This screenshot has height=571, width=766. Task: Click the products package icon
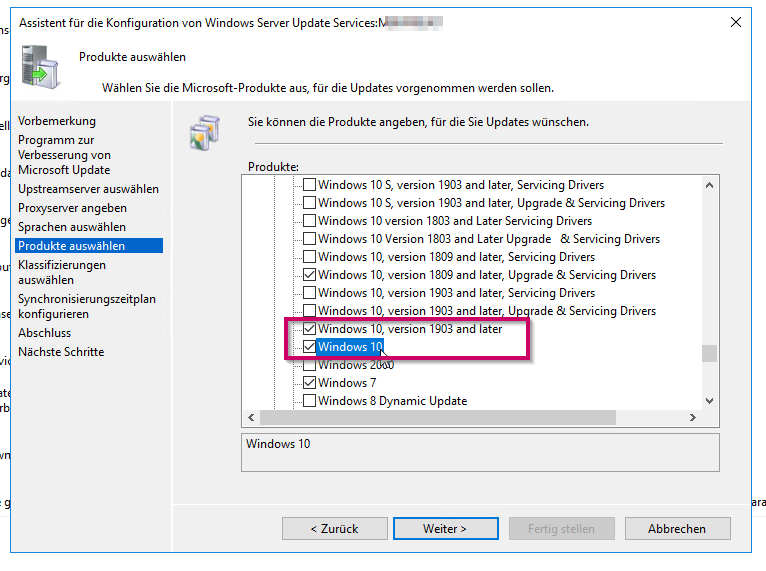[x=205, y=132]
